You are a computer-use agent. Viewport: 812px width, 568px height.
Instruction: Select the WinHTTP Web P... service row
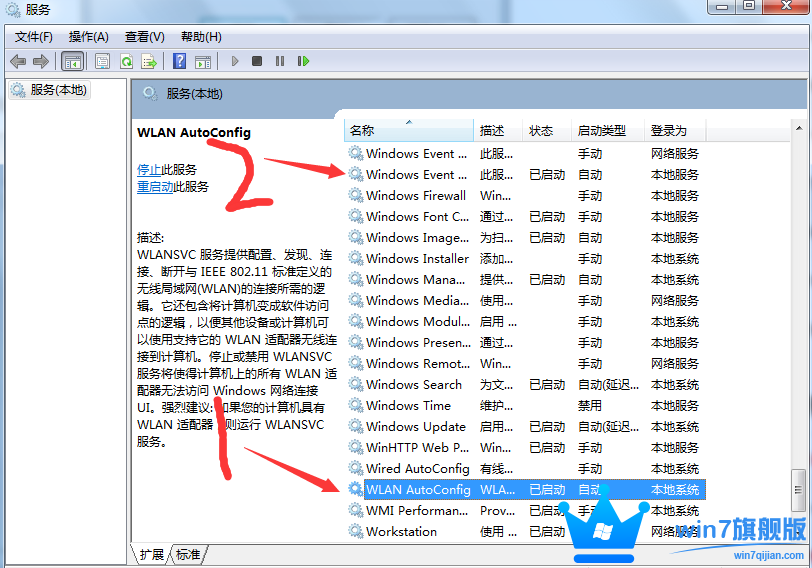526,447
